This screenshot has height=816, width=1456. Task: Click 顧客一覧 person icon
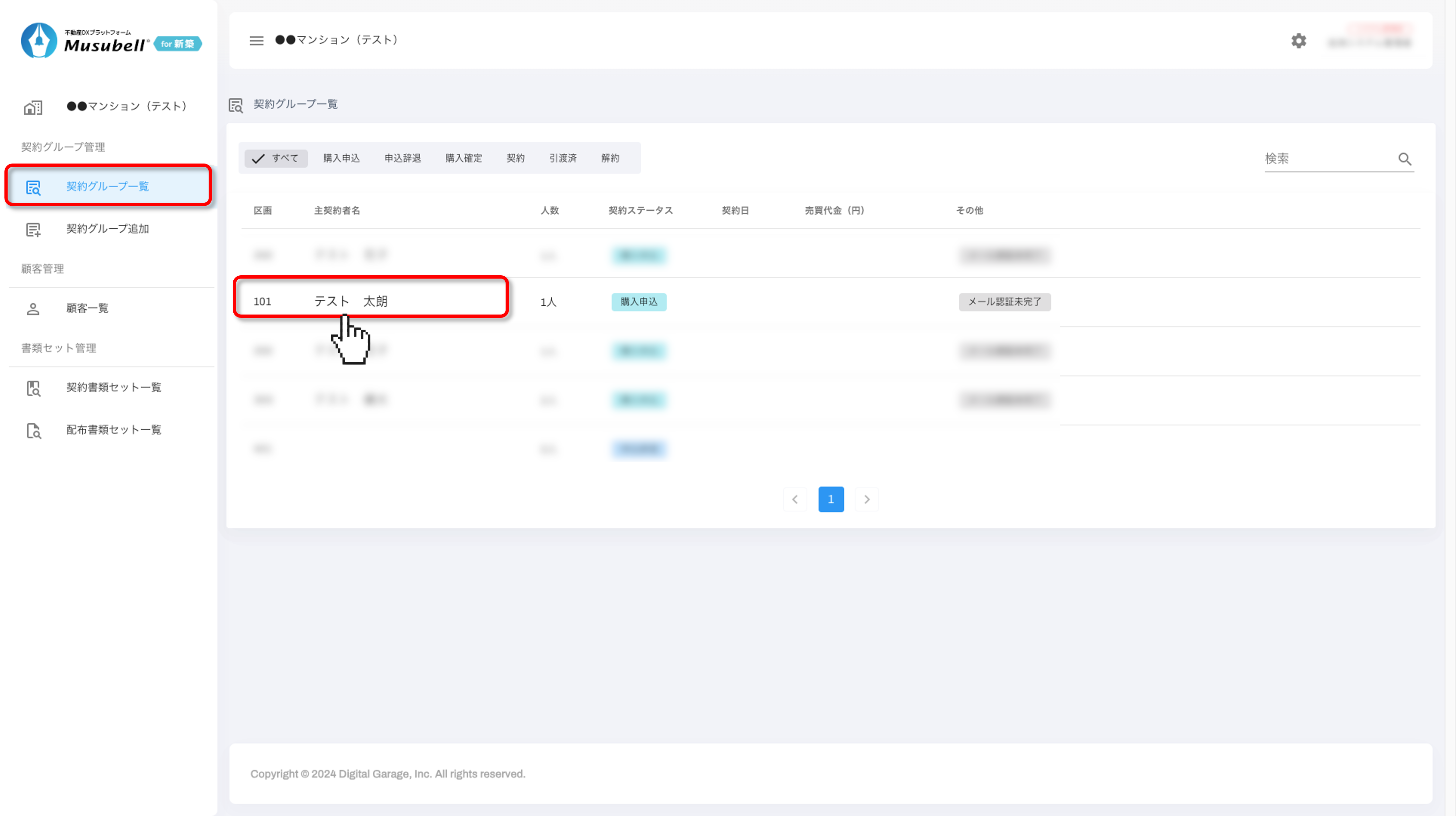(33, 309)
